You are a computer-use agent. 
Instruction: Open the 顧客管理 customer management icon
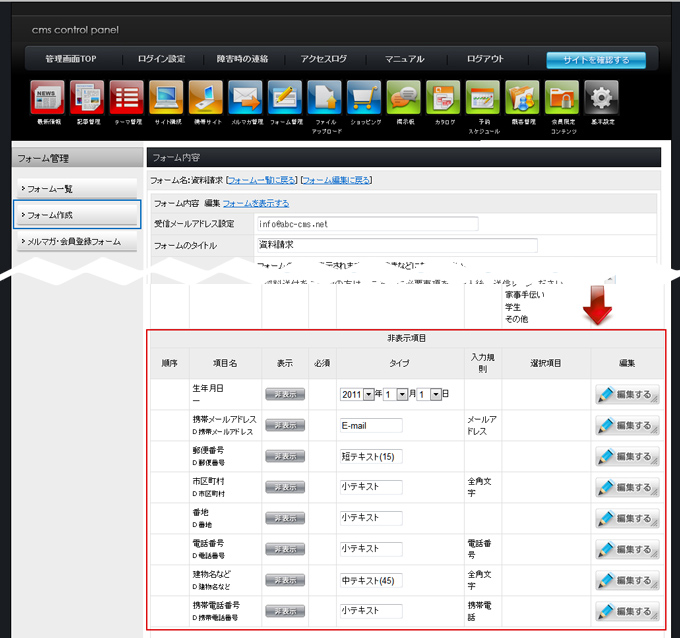[522, 99]
